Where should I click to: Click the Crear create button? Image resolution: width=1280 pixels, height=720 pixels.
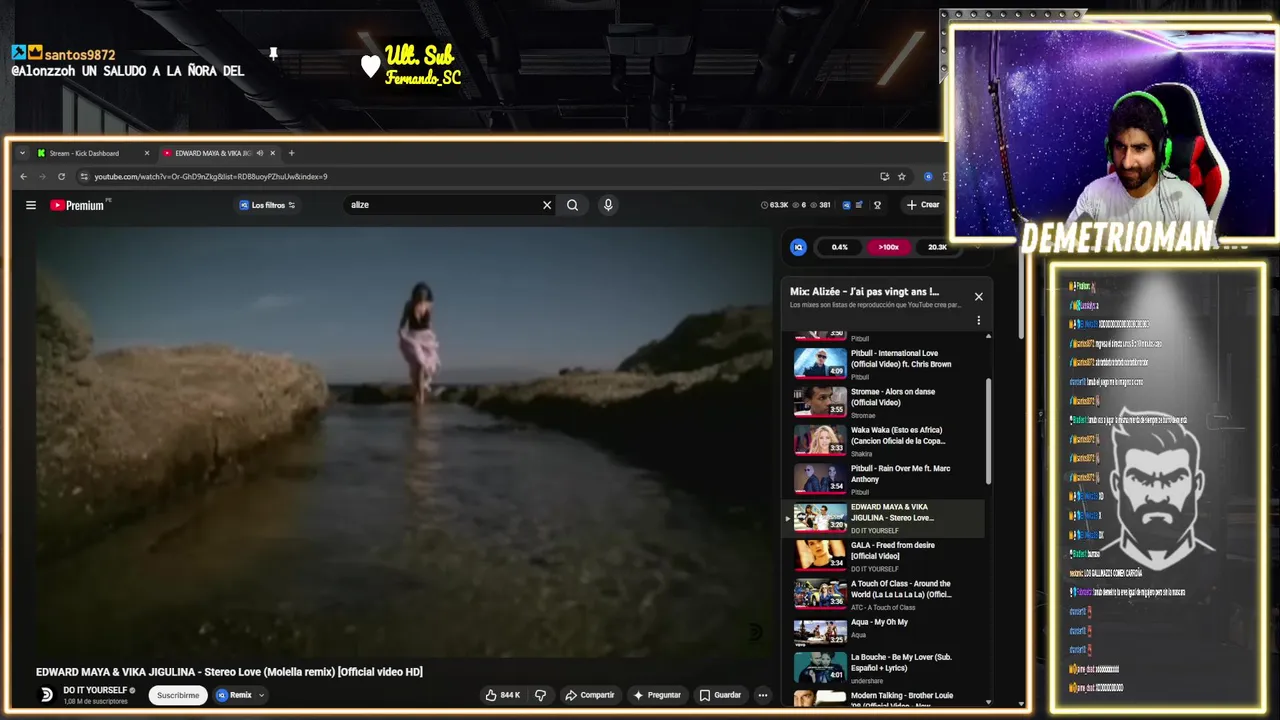[923, 205]
